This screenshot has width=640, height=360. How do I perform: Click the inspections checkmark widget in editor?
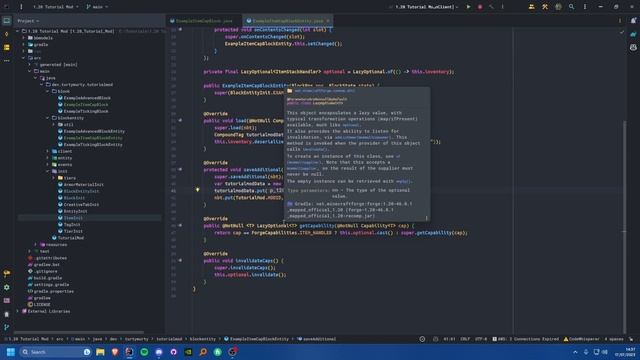pyautogui.click(x=622, y=32)
